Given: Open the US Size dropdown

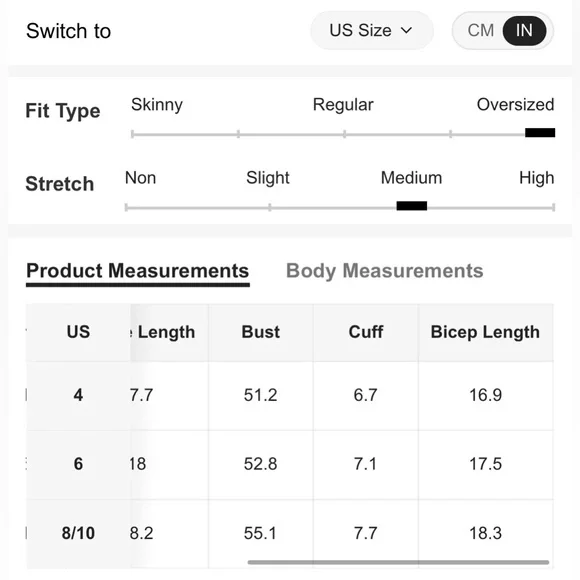Looking at the screenshot, I should click(371, 30).
